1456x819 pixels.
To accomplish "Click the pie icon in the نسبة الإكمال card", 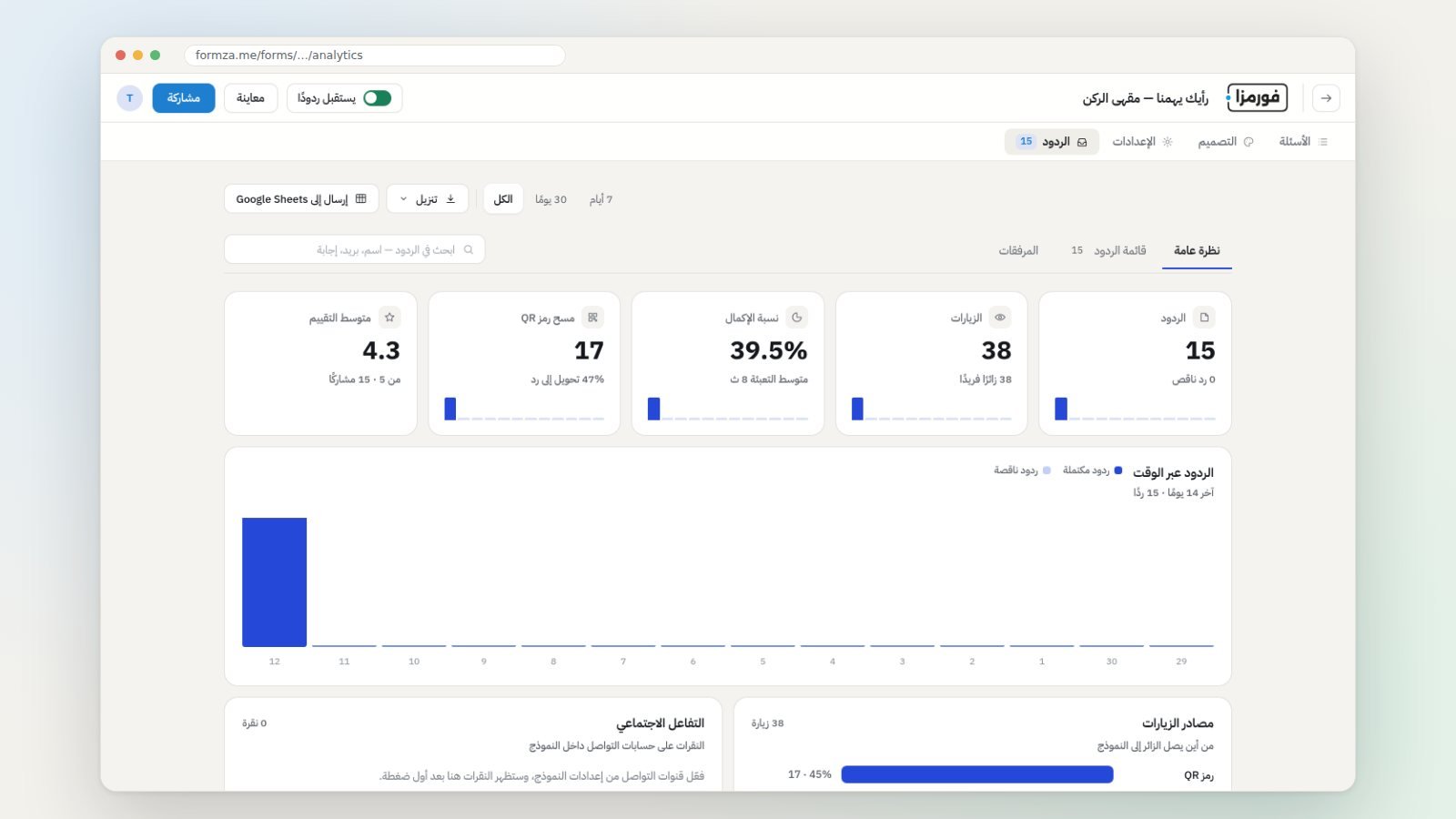I will (x=796, y=318).
